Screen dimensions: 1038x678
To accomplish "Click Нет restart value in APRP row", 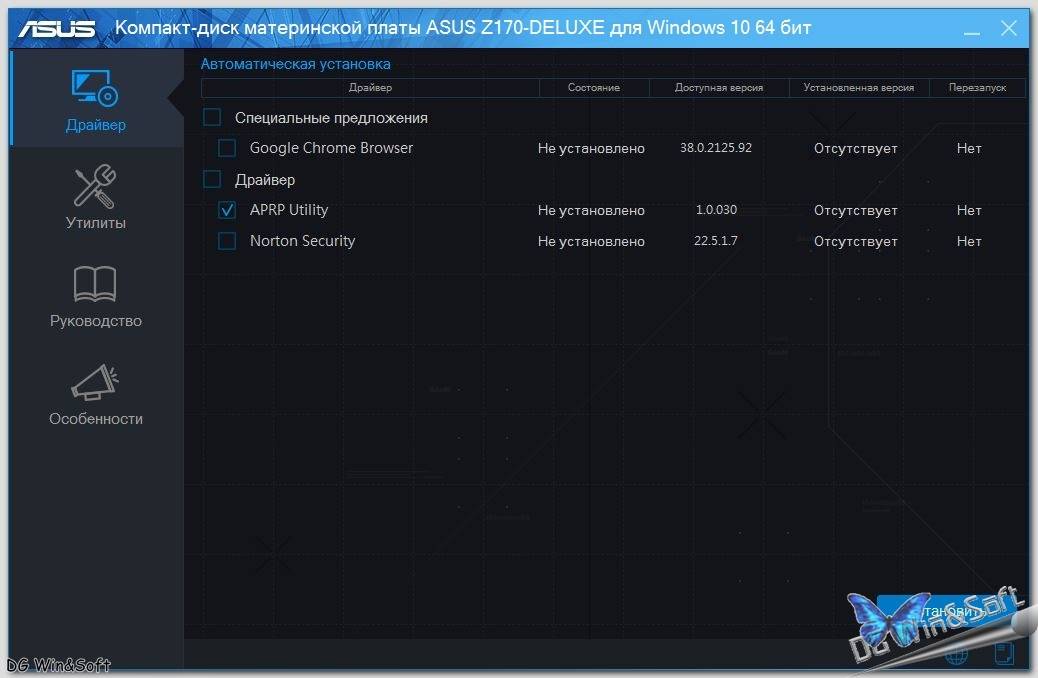I will click(x=969, y=211).
